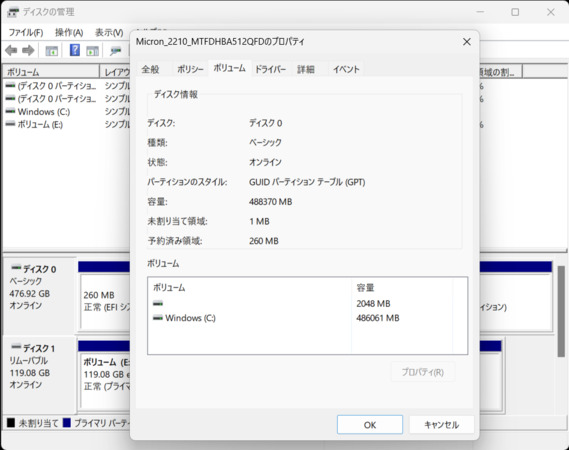Click the Disk Management app title icon
This screenshot has height=450, width=569.
(13, 12)
